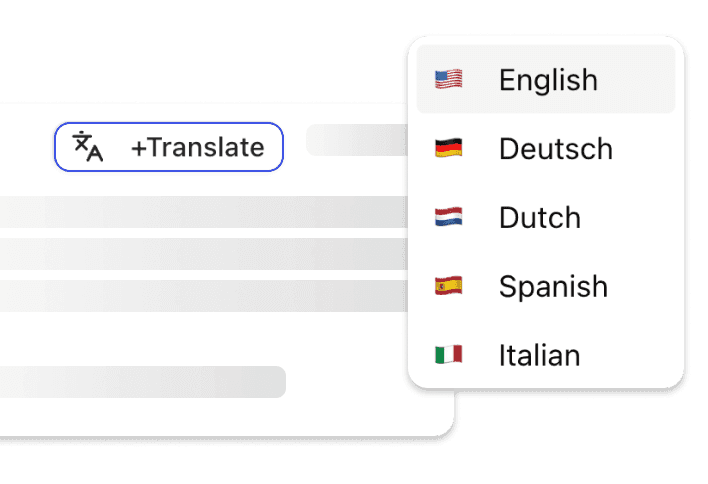
Task: Switch language to Spanish
Action: pos(553,286)
